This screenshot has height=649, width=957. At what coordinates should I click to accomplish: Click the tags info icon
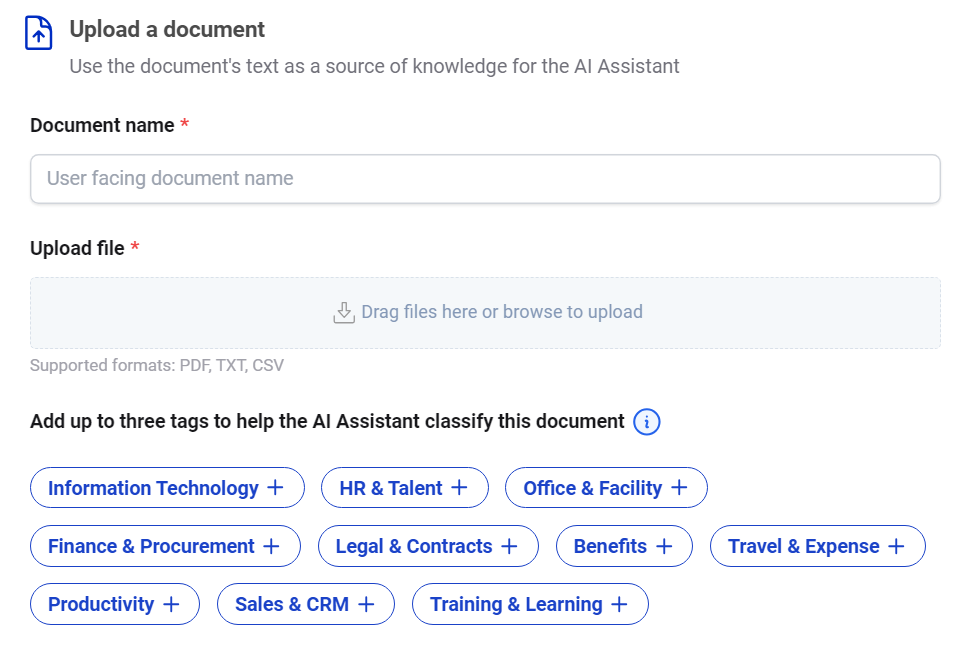tap(646, 422)
